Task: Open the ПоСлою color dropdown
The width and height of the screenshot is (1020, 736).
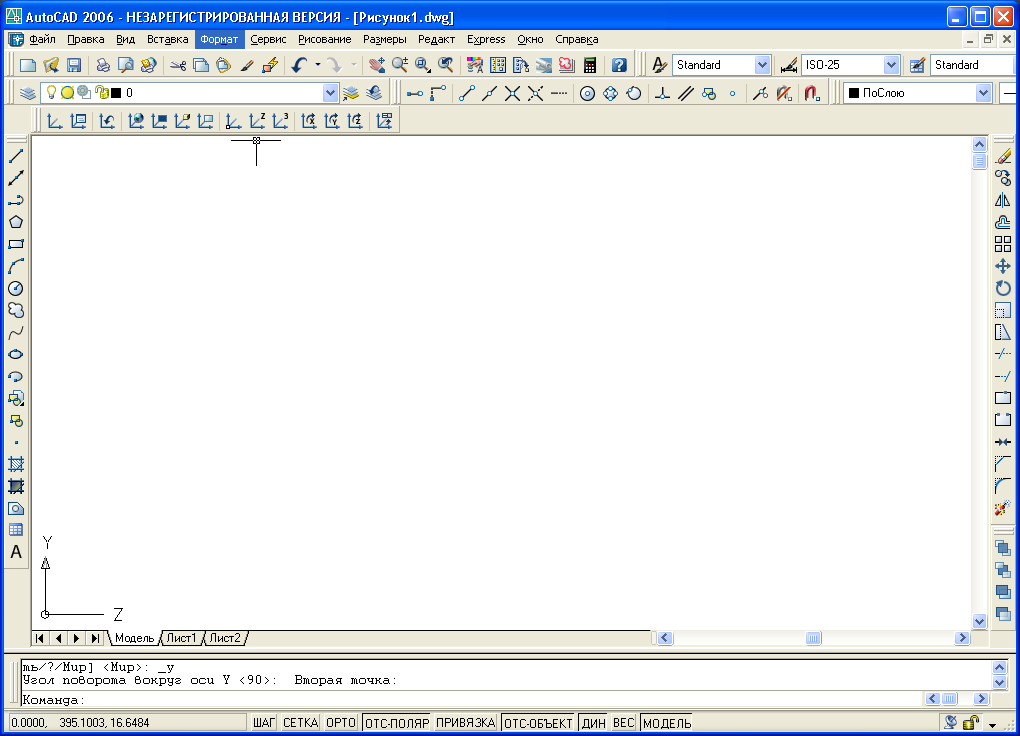Action: [x=983, y=93]
